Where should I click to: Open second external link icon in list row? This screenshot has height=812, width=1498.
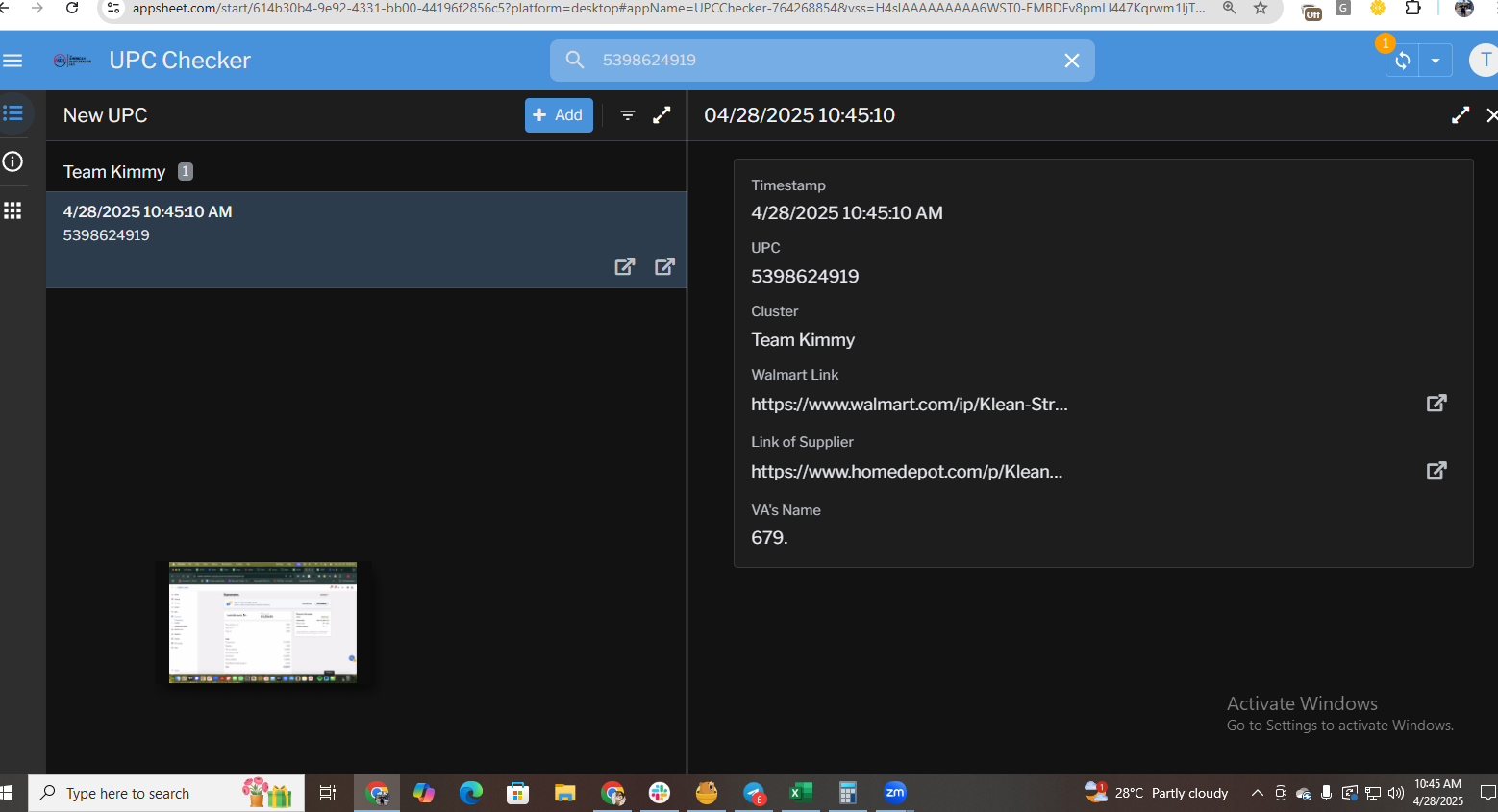(x=664, y=266)
